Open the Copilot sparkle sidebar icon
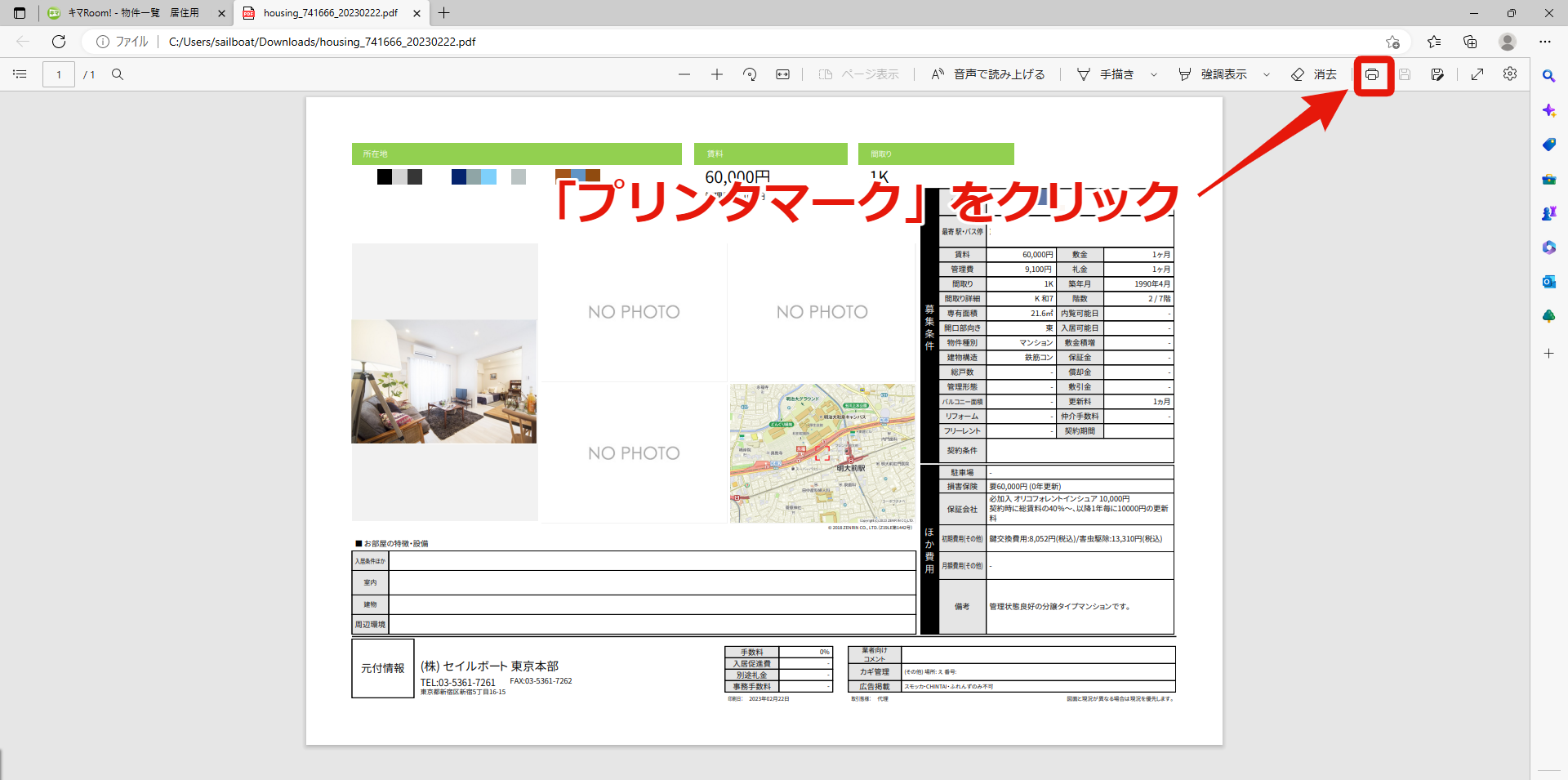1568x780 pixels. (1548, 110)
